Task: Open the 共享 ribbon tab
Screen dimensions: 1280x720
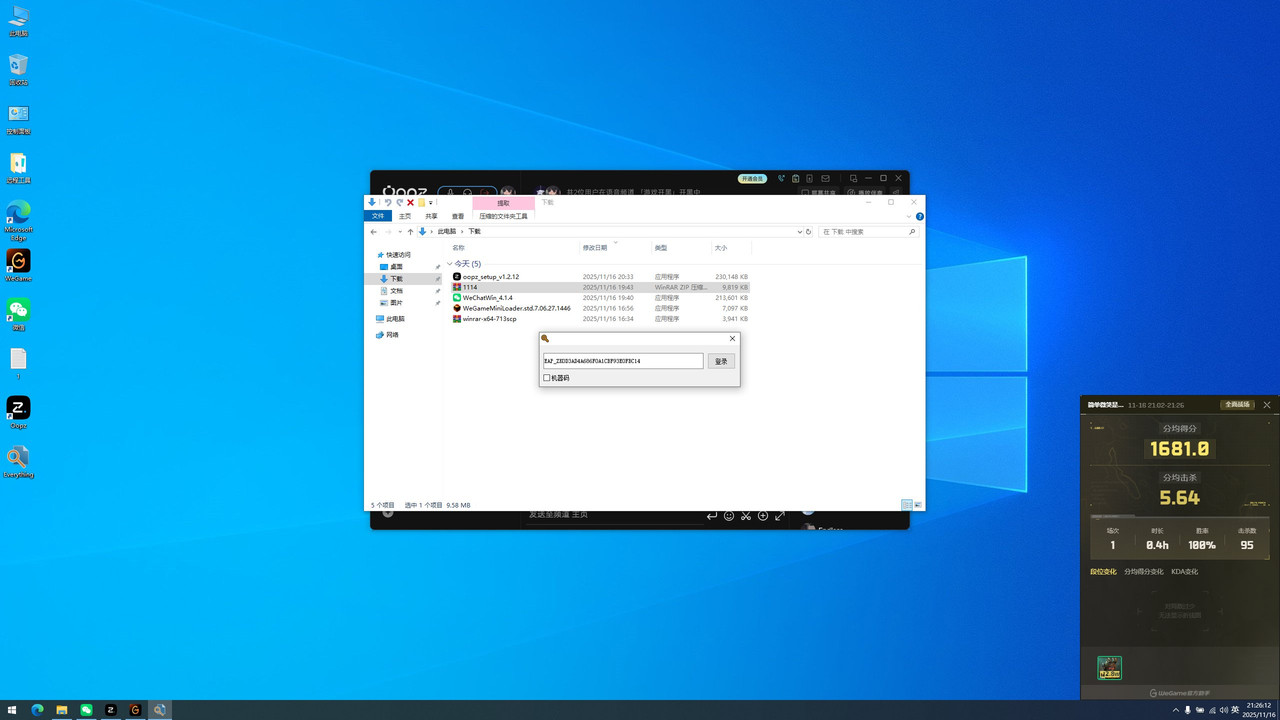Action: coord(431,216)
